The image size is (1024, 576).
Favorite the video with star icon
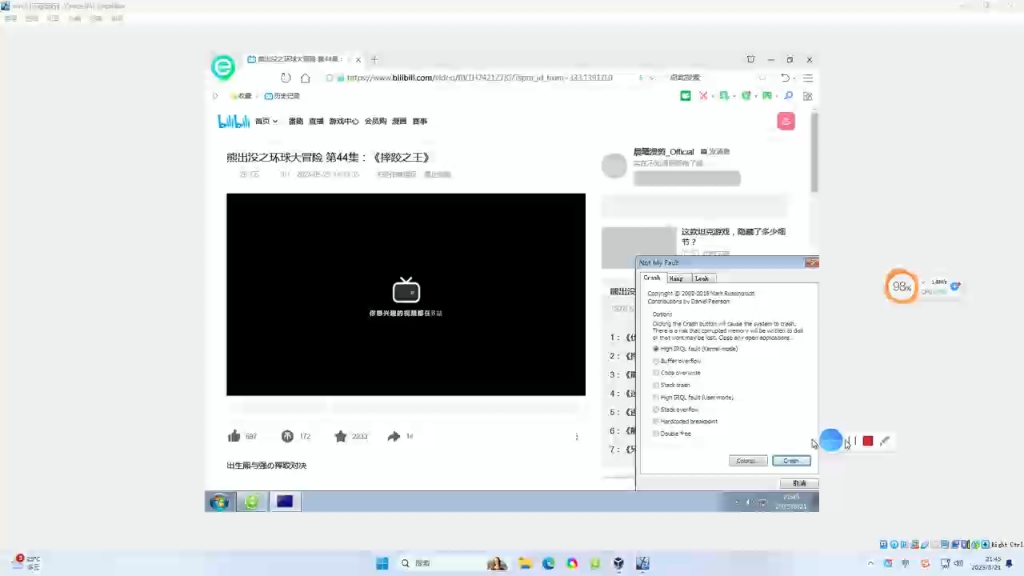pyautogui.click(x=340, y=436)
